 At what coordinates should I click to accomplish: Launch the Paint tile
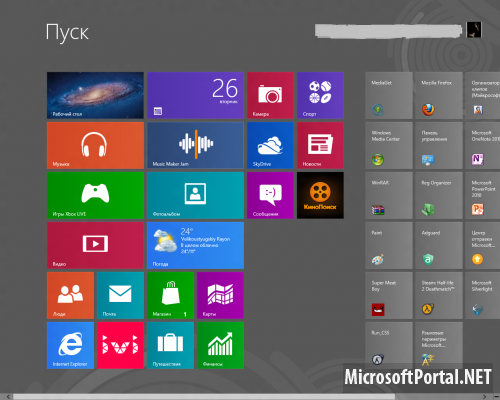(x=389, y=245)
